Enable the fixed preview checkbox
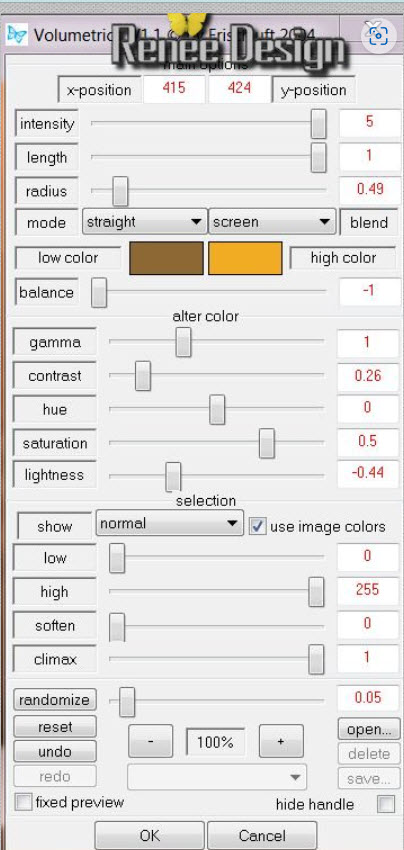 coord(23,802)
